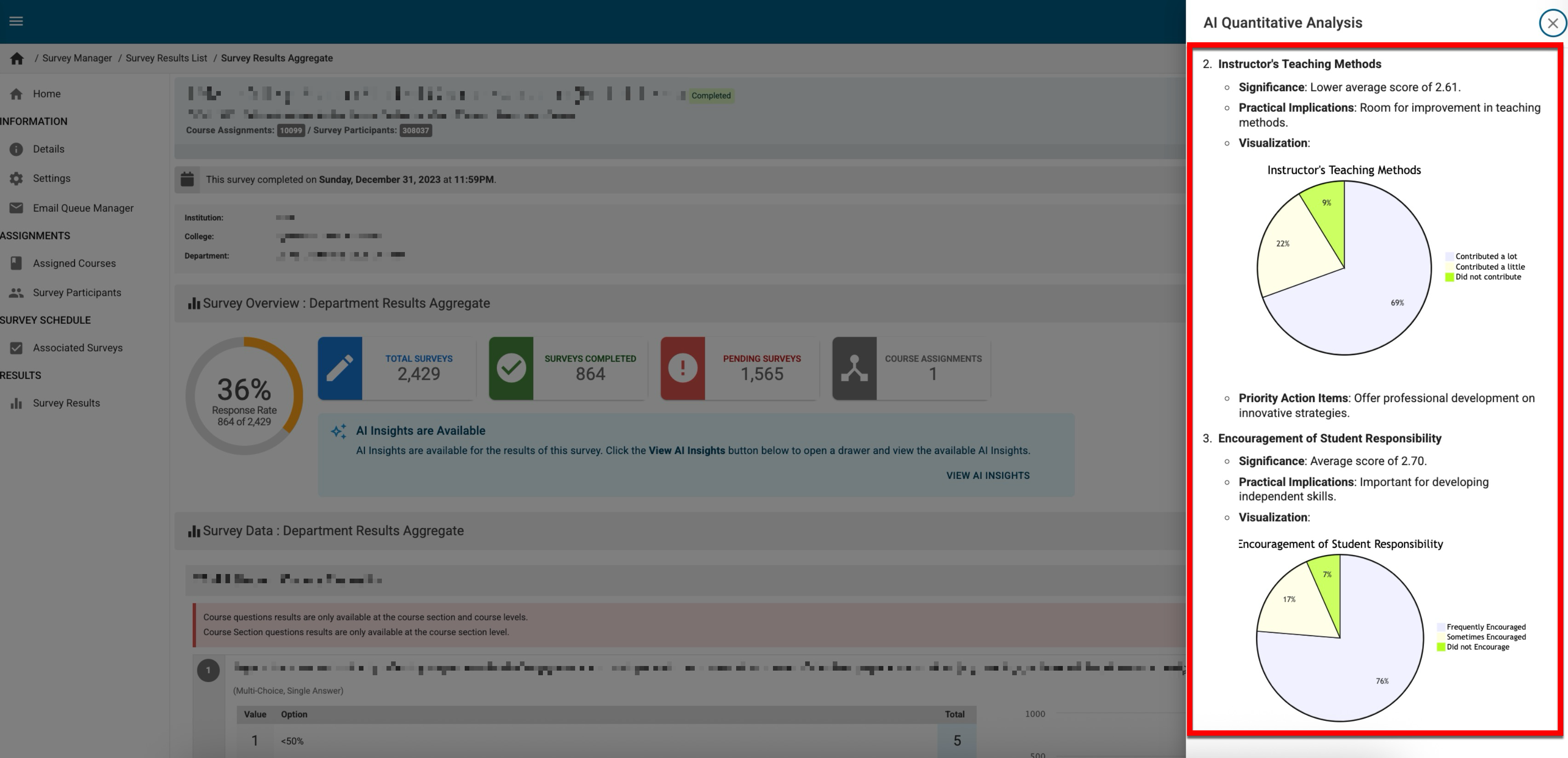Viewport: 1568px width, 758px height.
Task: Open the Details info page
Action: (x=48, y=149)
